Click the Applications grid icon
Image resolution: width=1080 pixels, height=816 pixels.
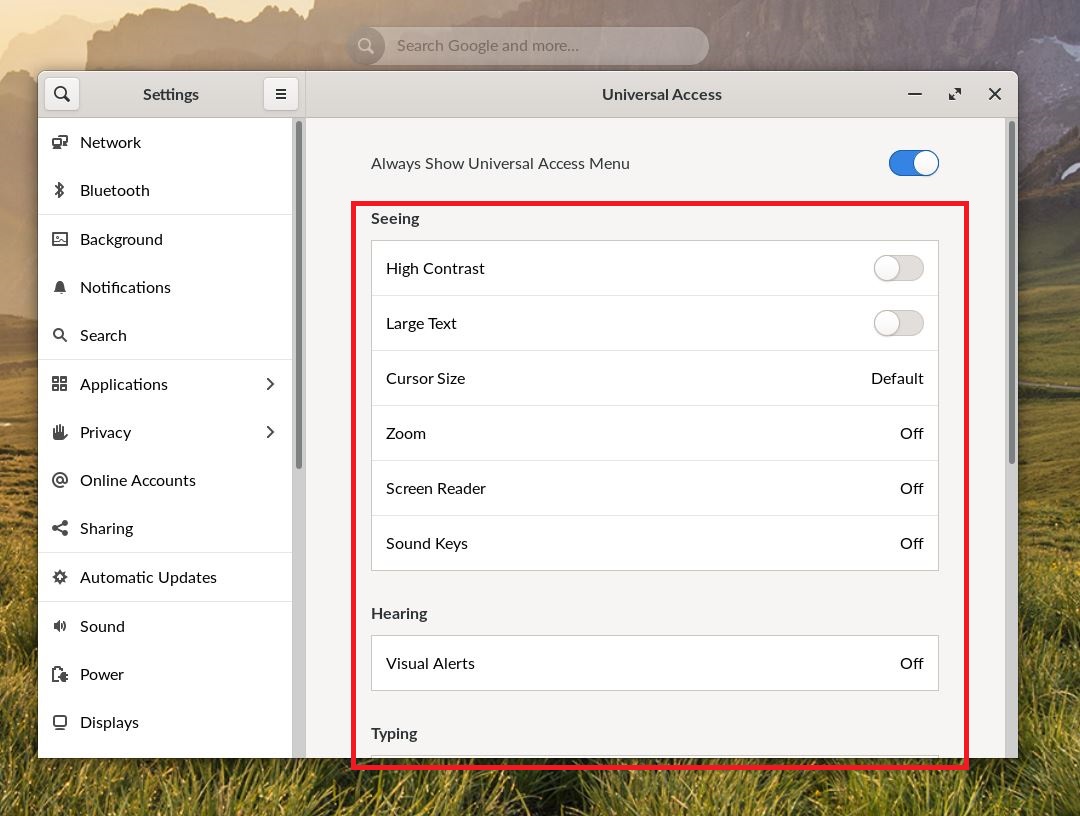(x=60, y=384)
